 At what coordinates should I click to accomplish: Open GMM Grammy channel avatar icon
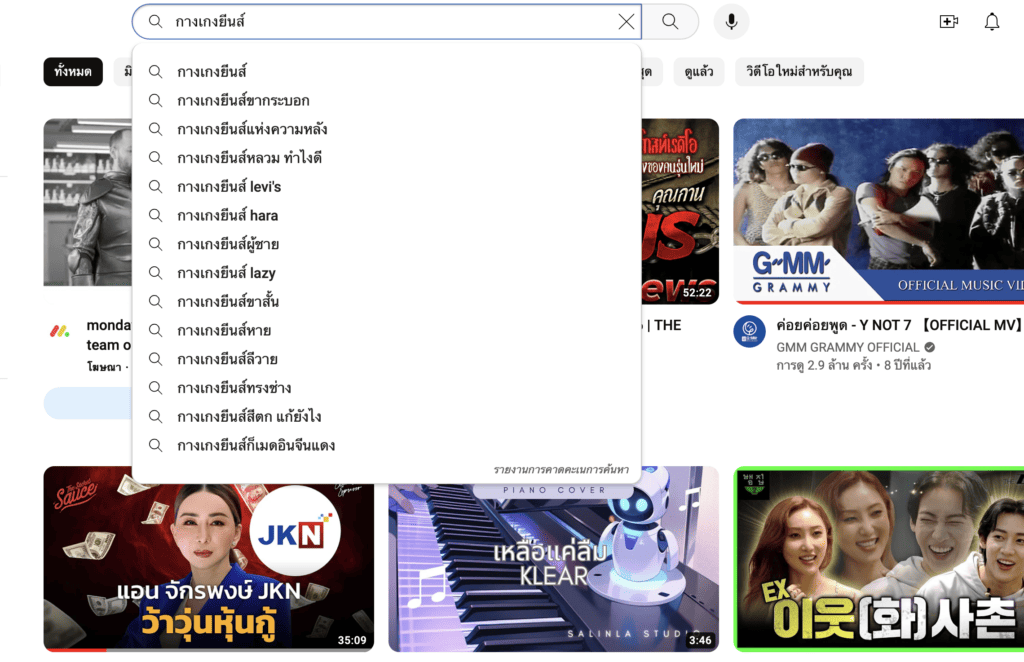[x=750, y=332]
